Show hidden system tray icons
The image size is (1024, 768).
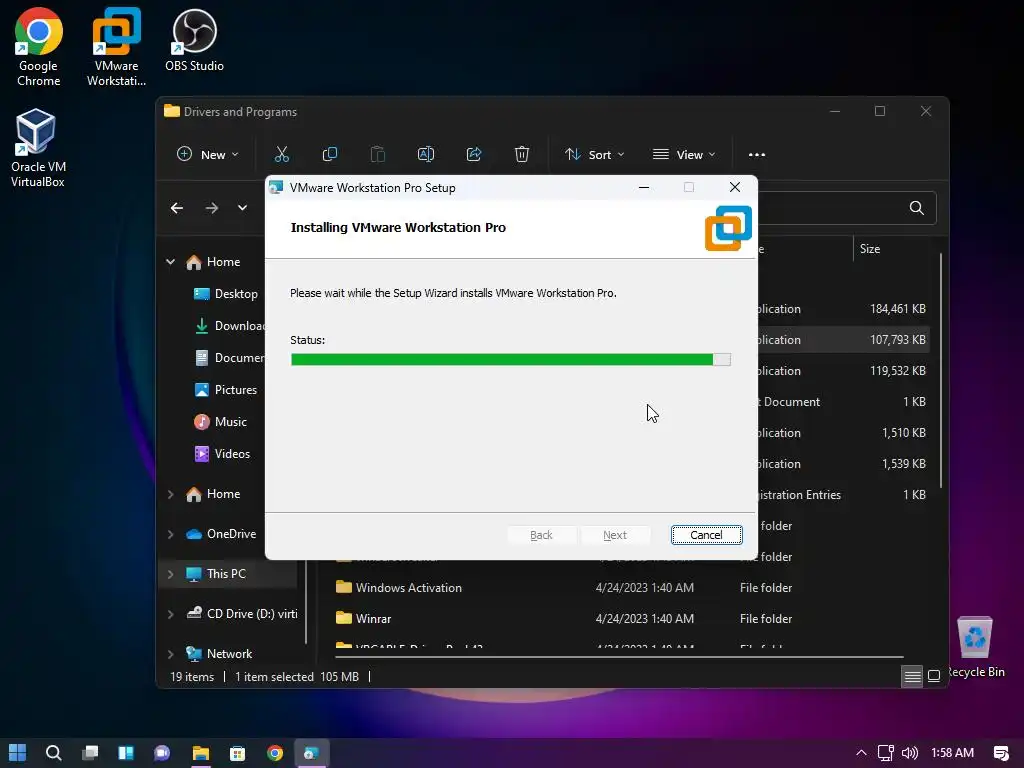(x=861, y=753)
